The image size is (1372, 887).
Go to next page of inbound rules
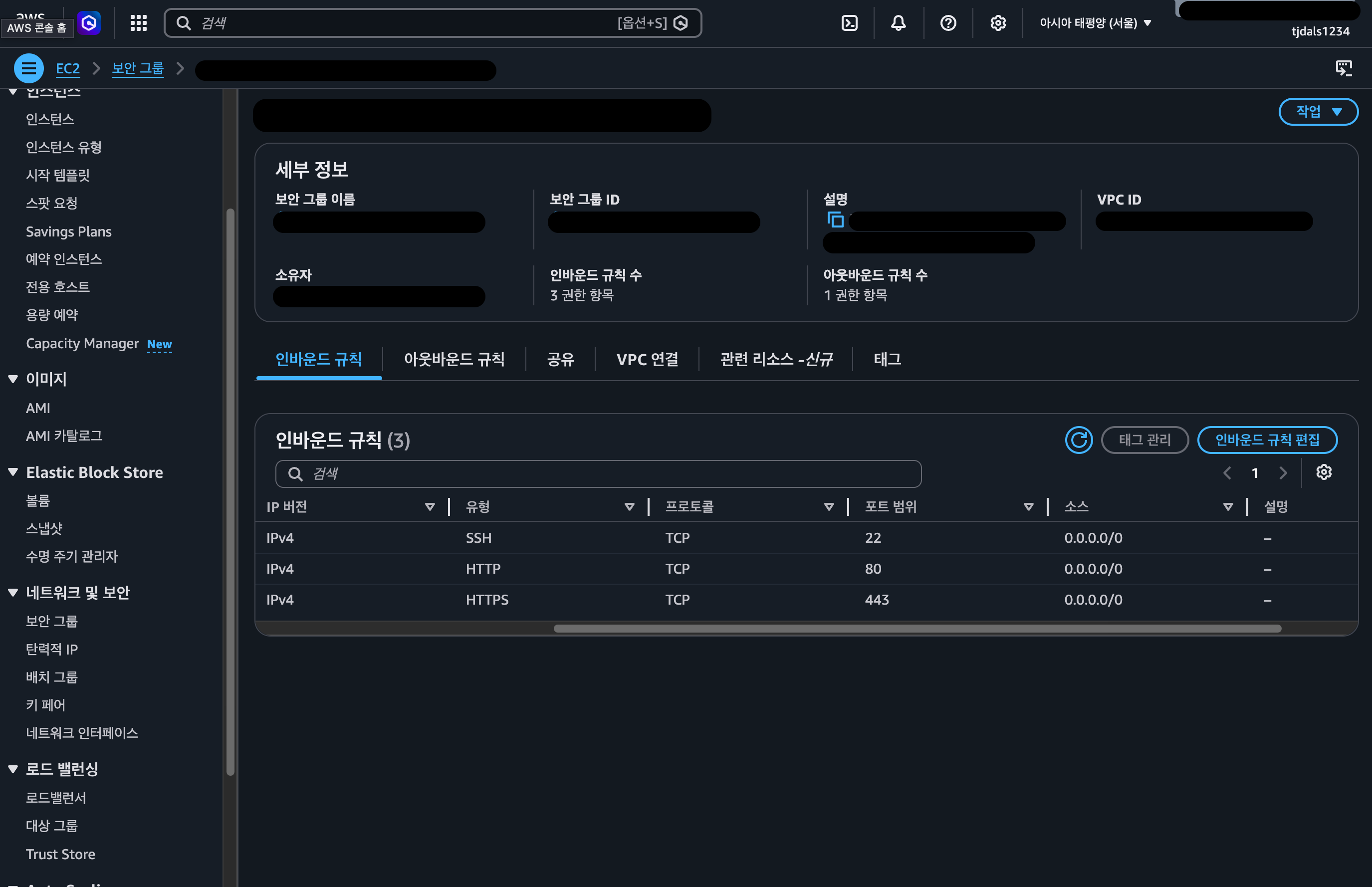1283,473
